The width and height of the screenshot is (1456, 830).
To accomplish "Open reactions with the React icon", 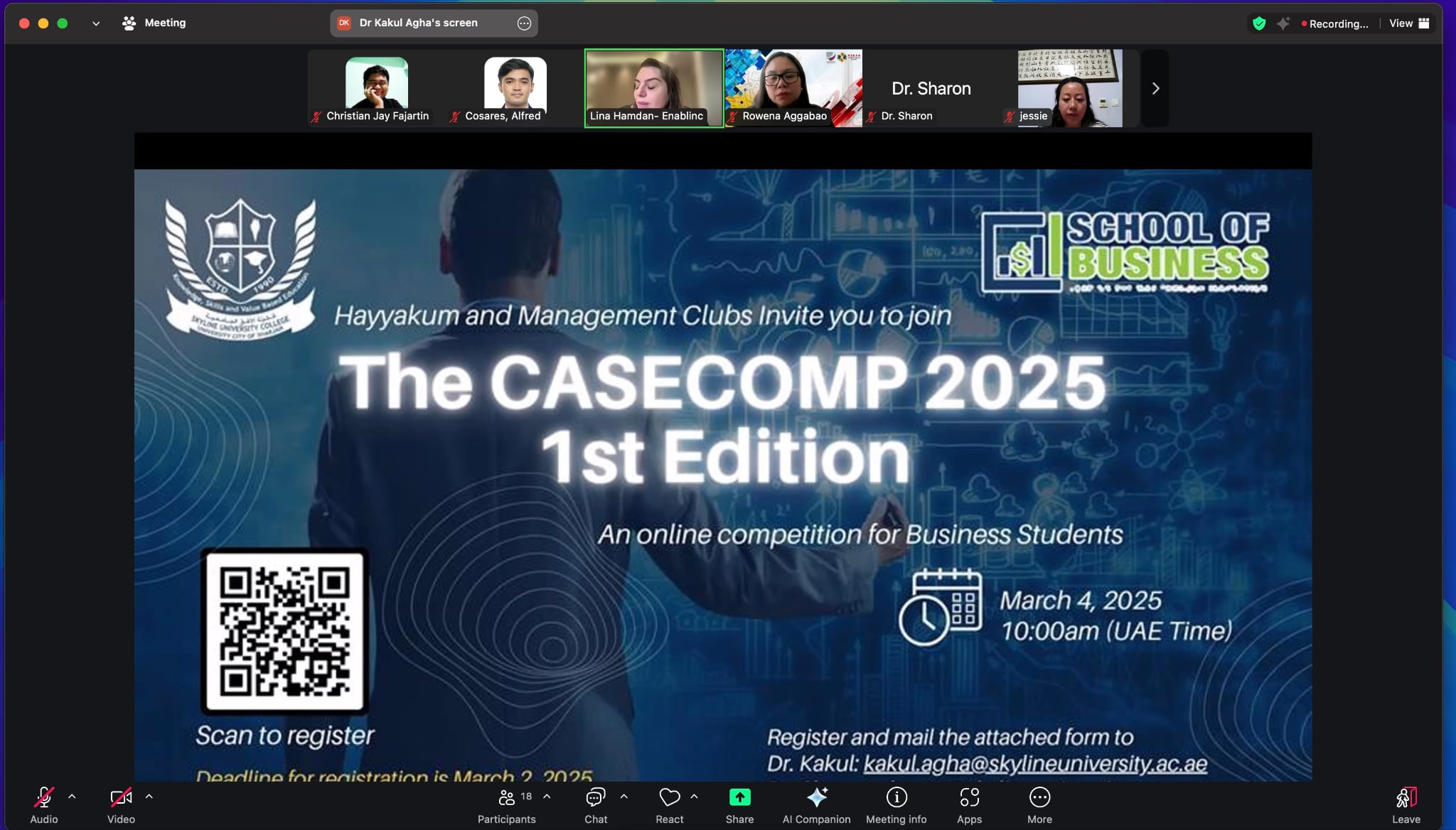I will 668,798.
